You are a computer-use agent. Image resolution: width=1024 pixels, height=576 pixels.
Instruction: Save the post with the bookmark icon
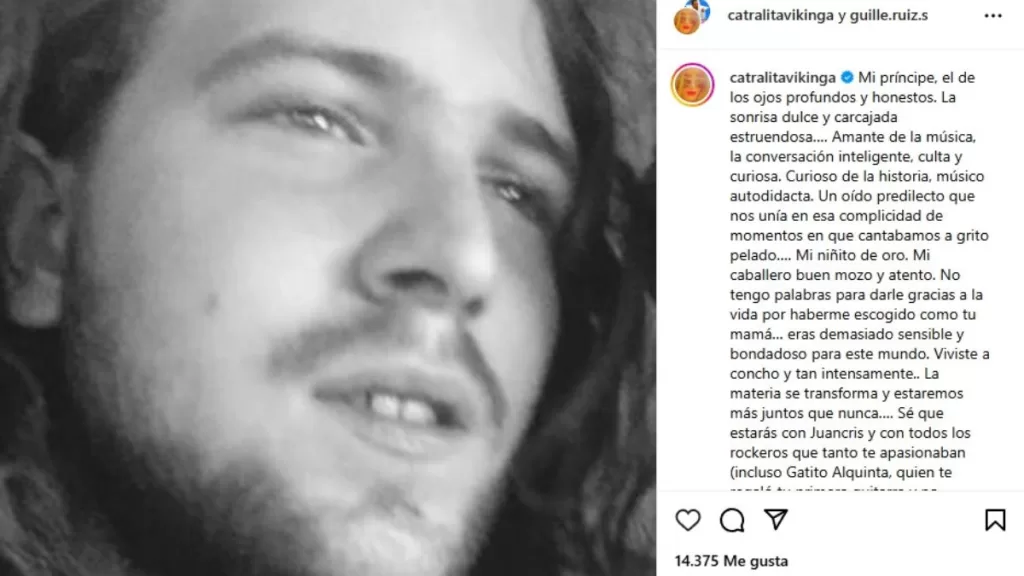[995, 520]
